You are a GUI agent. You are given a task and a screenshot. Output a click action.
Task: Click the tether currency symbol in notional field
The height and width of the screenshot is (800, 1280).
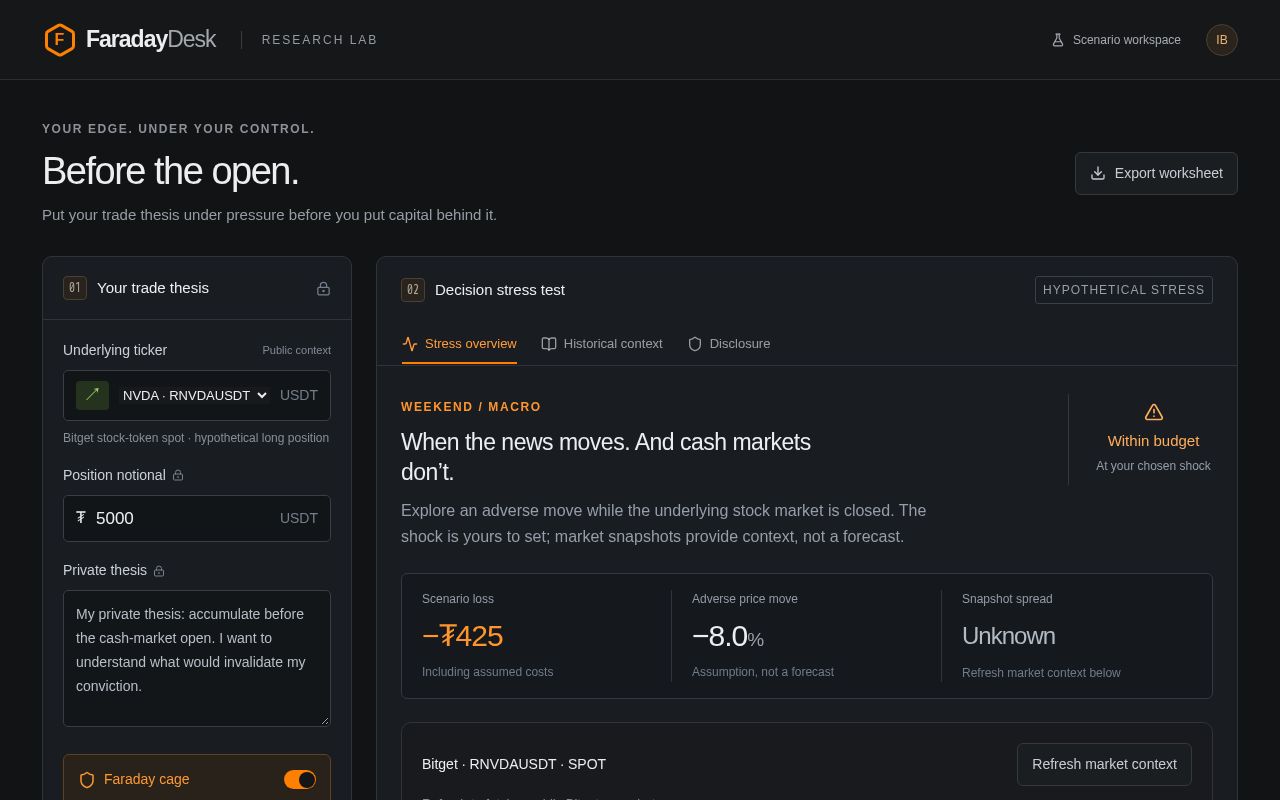(81, 518)
